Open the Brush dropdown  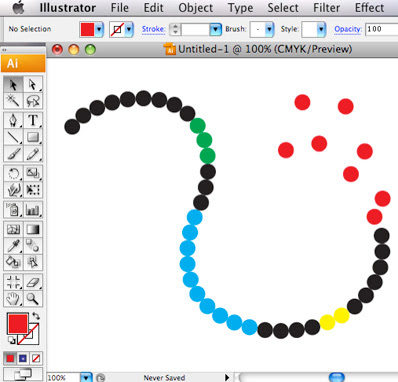(x=269, y=30)
